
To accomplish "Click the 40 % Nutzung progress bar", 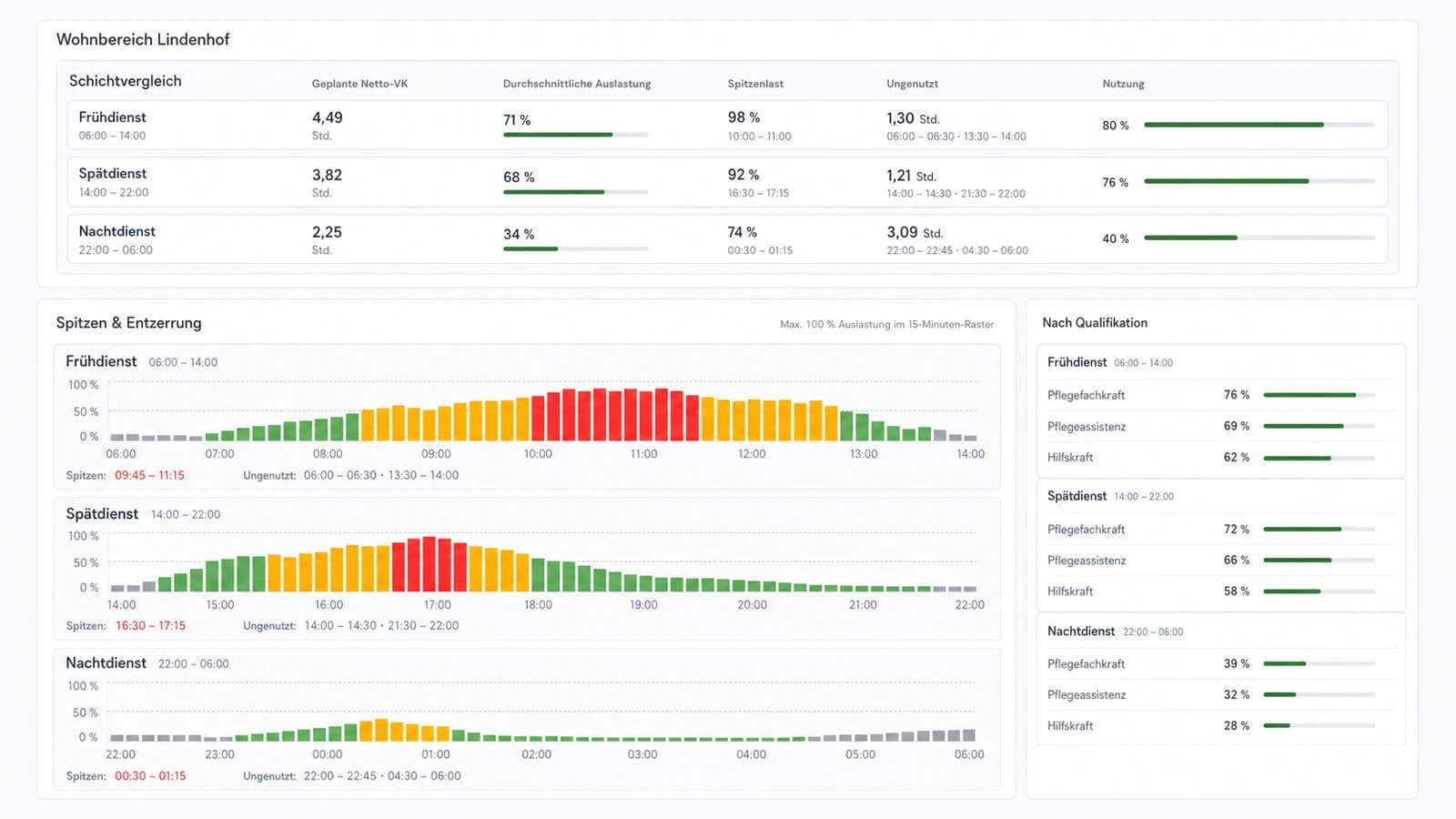I will (1259, 238).
